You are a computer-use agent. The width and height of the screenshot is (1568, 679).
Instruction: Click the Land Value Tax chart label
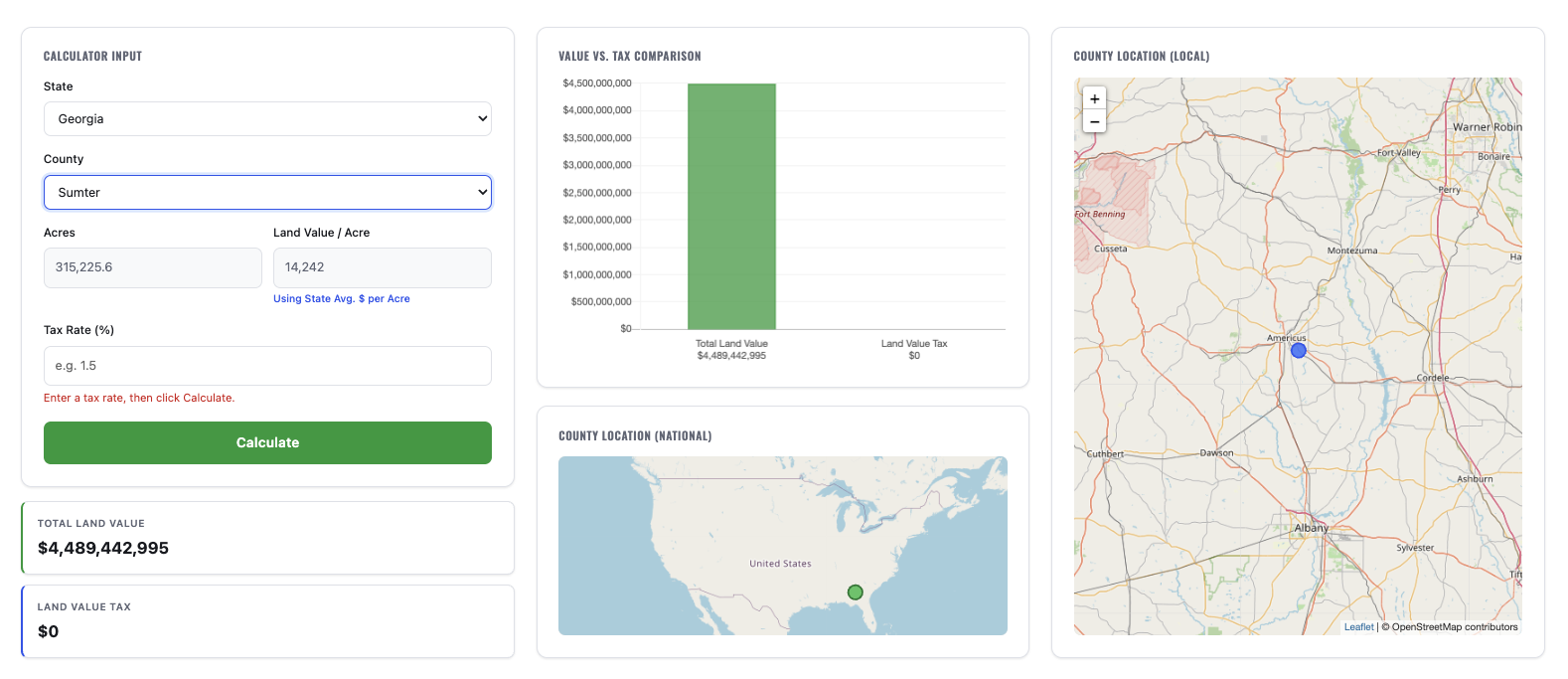pos(913,344)
